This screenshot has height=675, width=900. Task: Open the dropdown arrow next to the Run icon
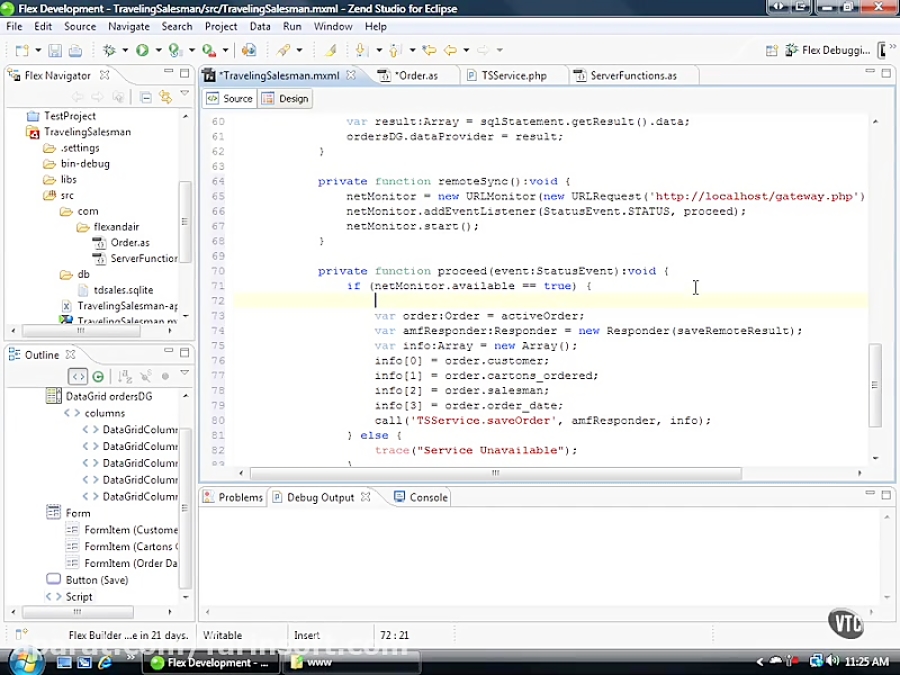click(156, 50)
